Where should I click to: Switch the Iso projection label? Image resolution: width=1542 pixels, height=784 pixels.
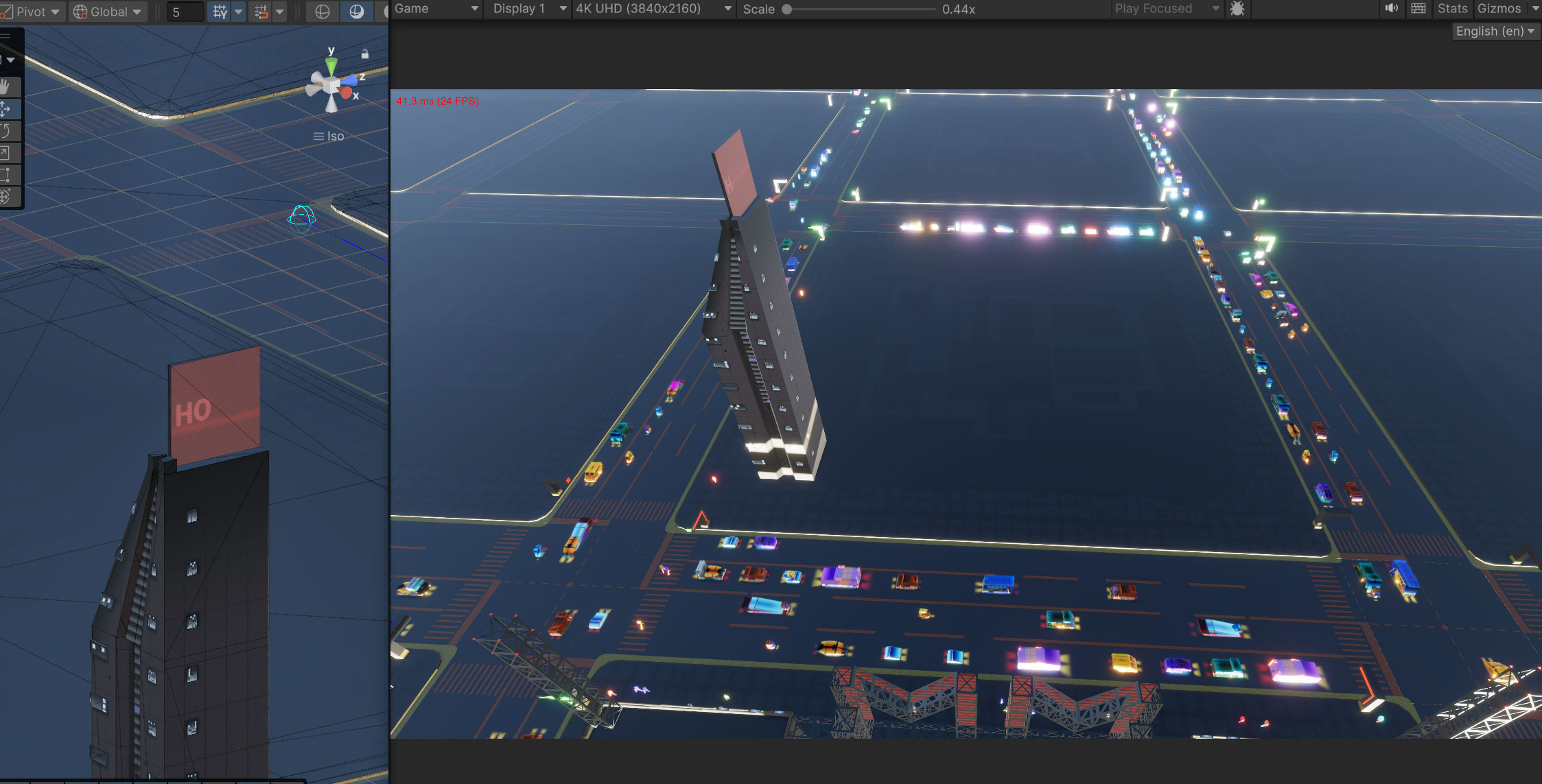click(x=329, y=136)
